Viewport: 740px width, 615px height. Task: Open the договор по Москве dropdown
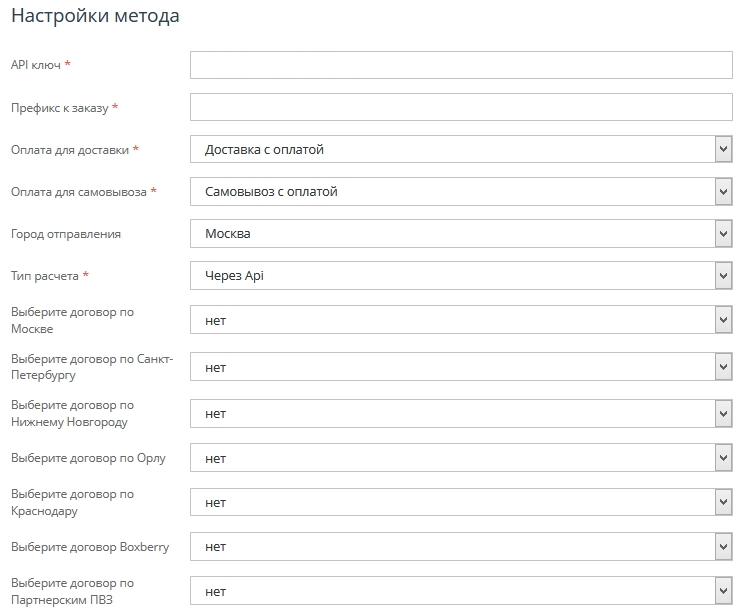(461, 320)
